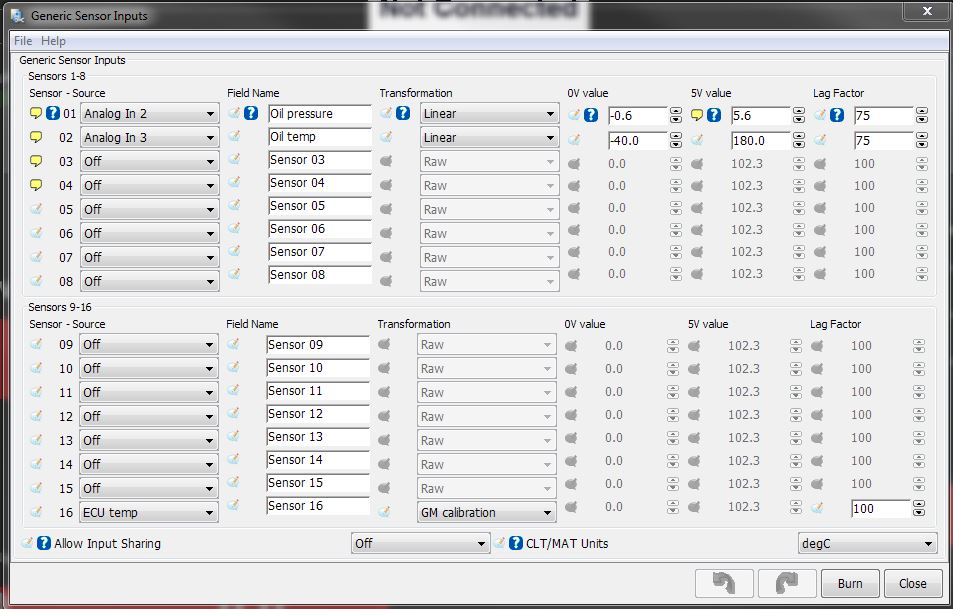Click note icon beside Oil temp field
Image resolution: width=953 pixels, height=609 pixels.
234,136
